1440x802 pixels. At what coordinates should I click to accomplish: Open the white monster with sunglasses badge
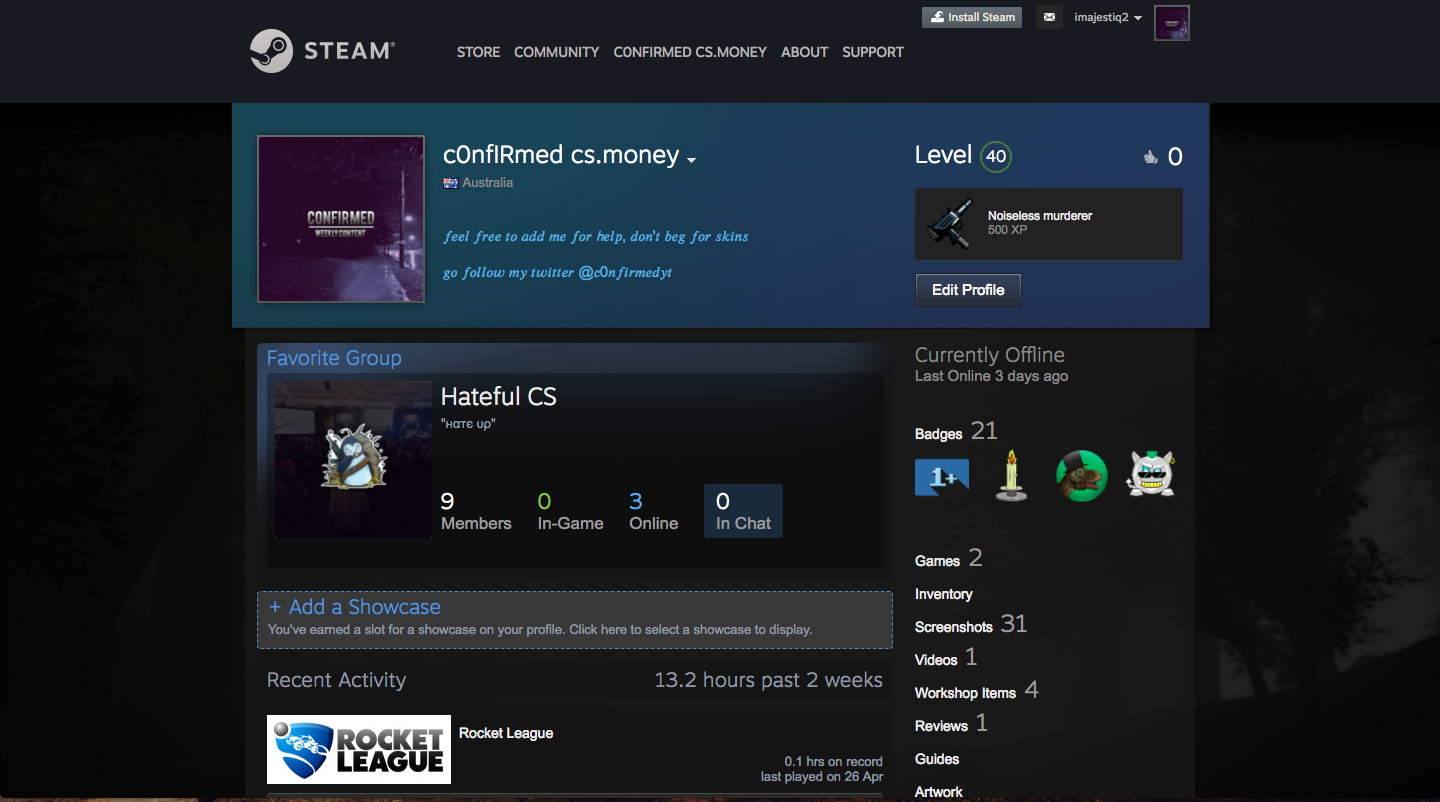click(x=1151, y=475)
